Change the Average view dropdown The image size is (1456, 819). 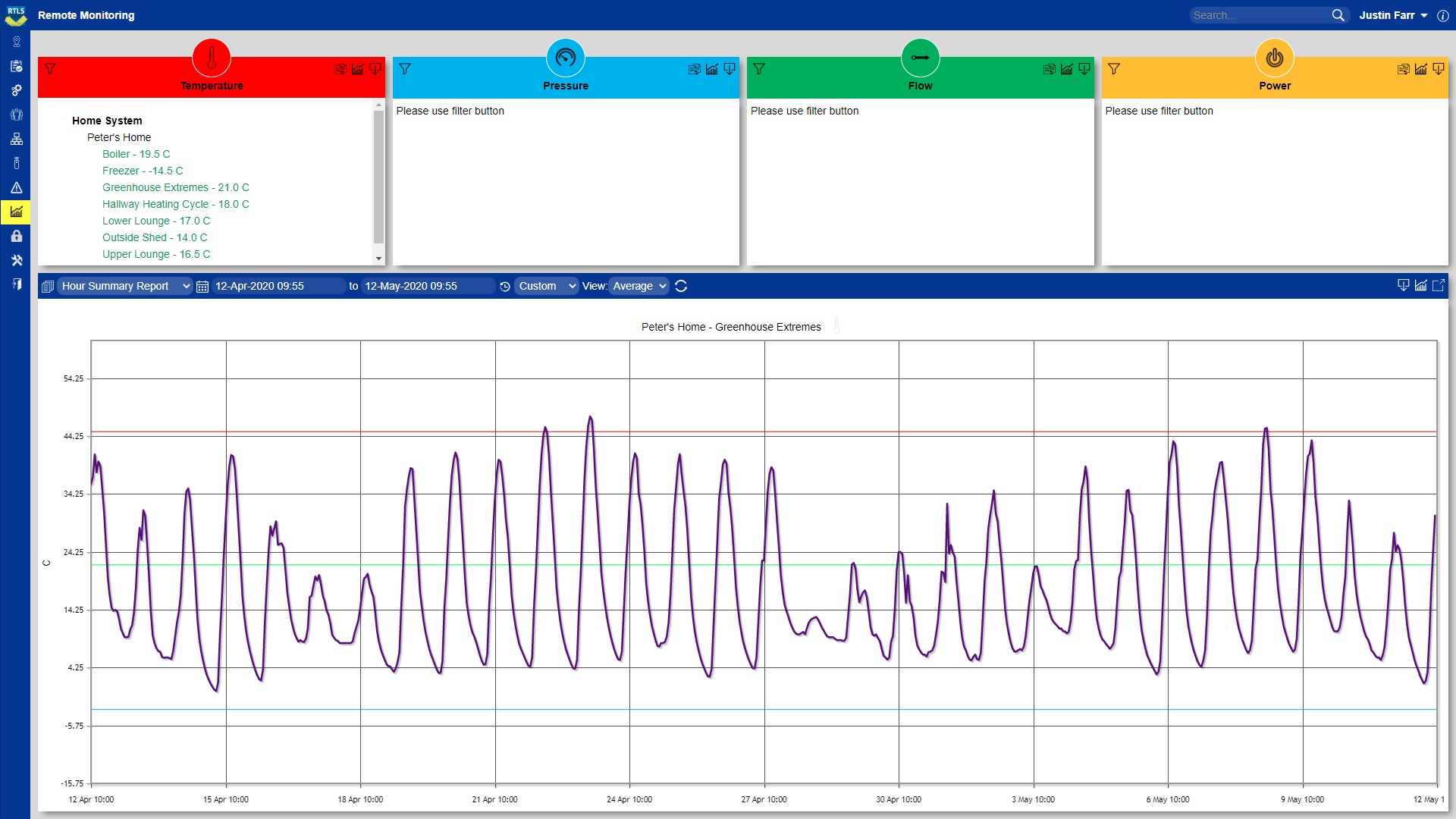coord(639,286)
